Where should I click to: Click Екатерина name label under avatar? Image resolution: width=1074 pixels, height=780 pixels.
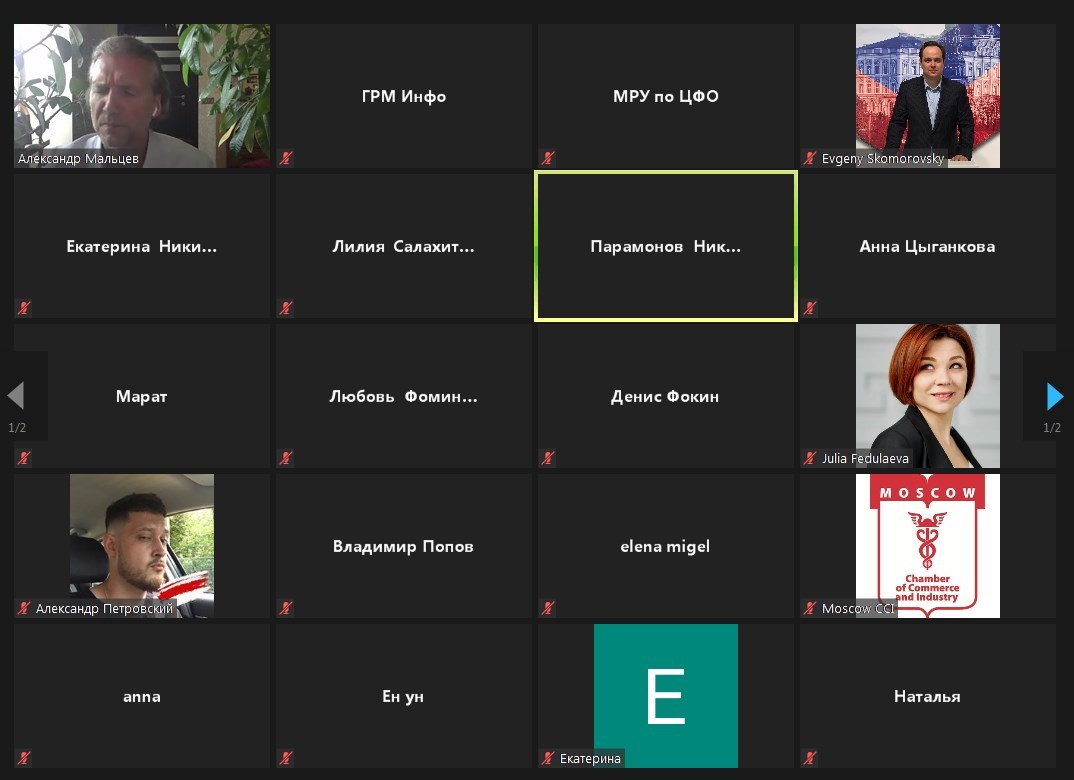pyautogui.click(x=590, y=758)
